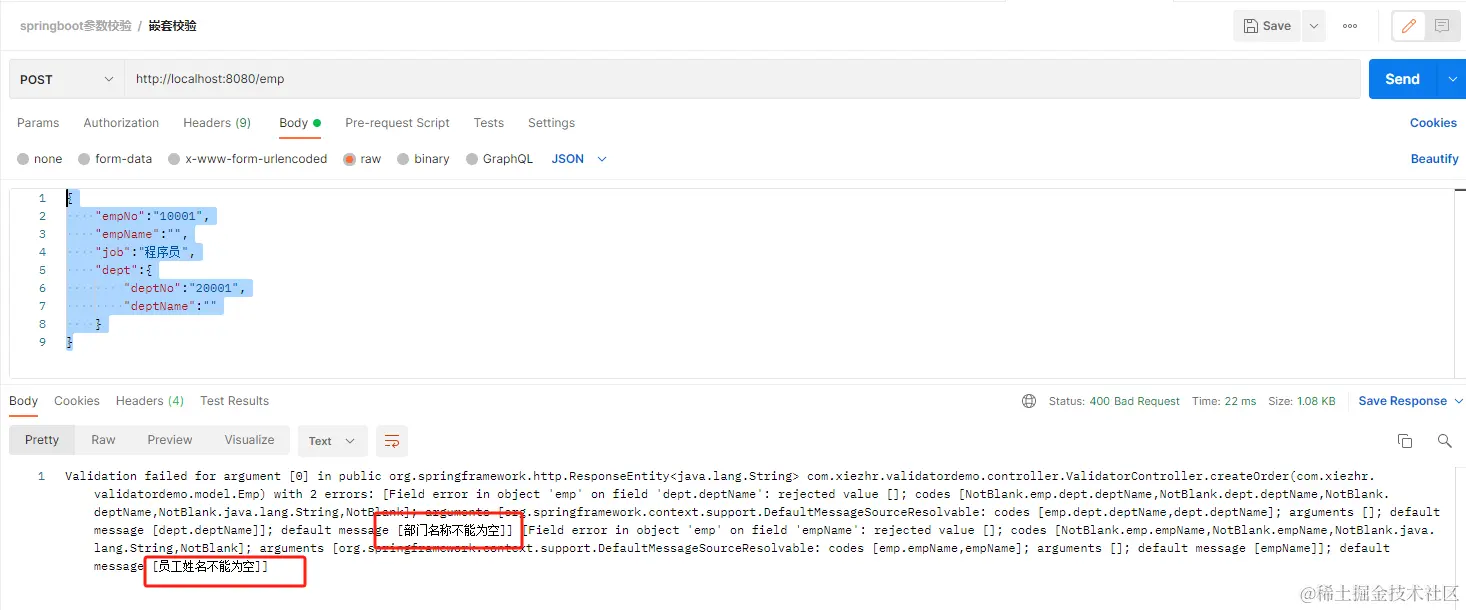Search the response with the magnifier icon
This screenshot has height=610, width=1466.
click(x=1444, y=441)
